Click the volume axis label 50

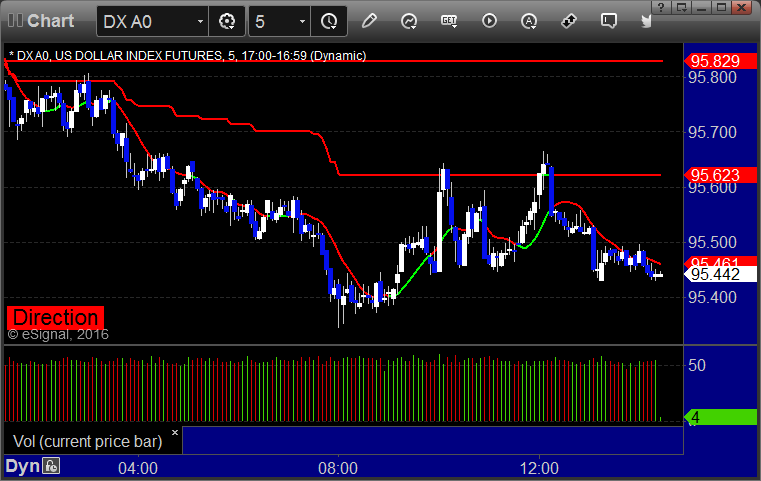[x=697, y=365]
